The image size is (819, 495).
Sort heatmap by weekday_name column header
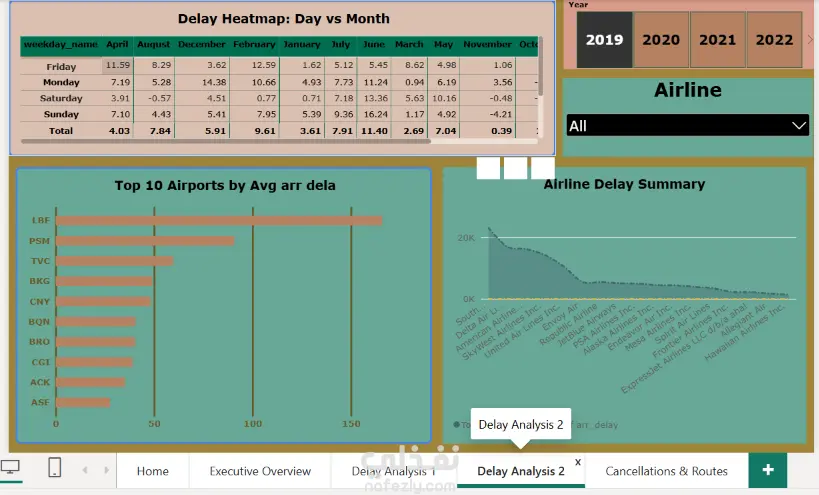tap(61, 44)
